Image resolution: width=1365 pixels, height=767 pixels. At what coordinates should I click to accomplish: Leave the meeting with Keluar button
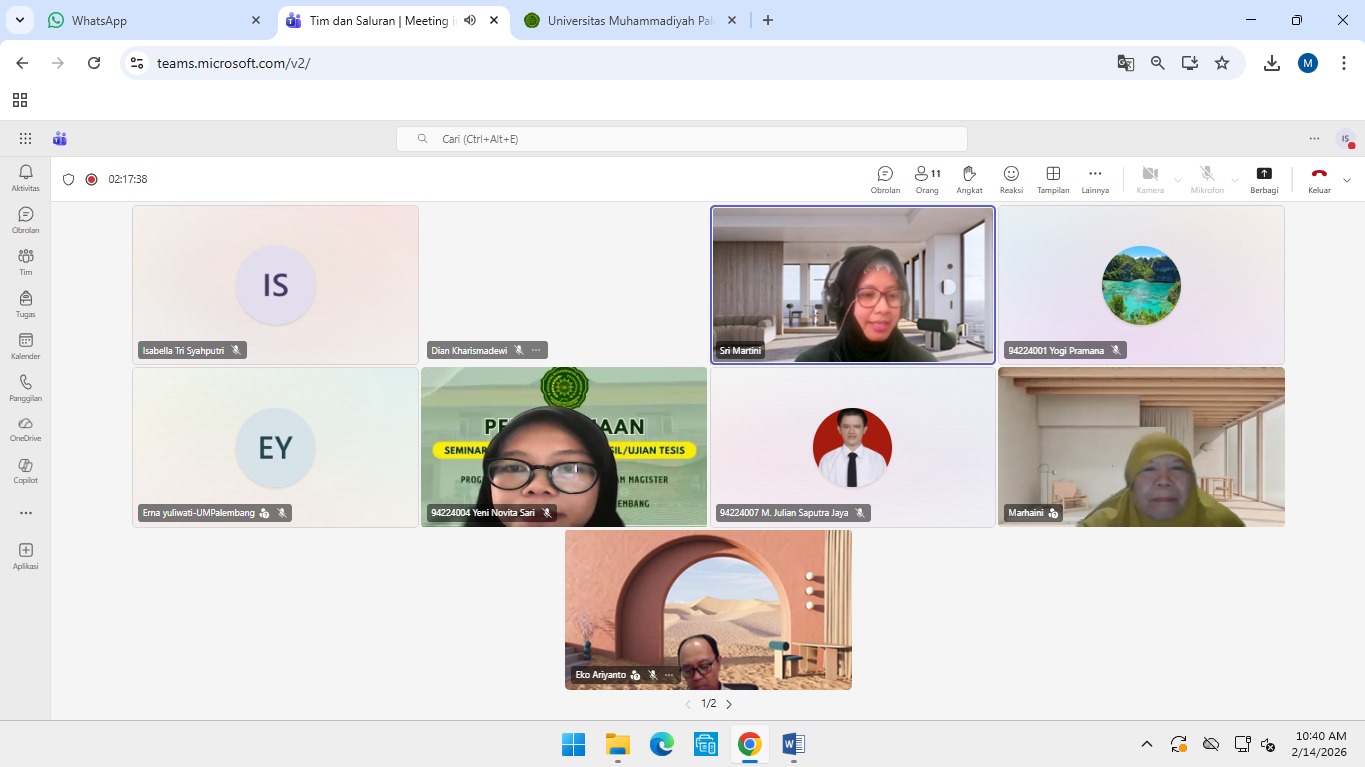1319,179
